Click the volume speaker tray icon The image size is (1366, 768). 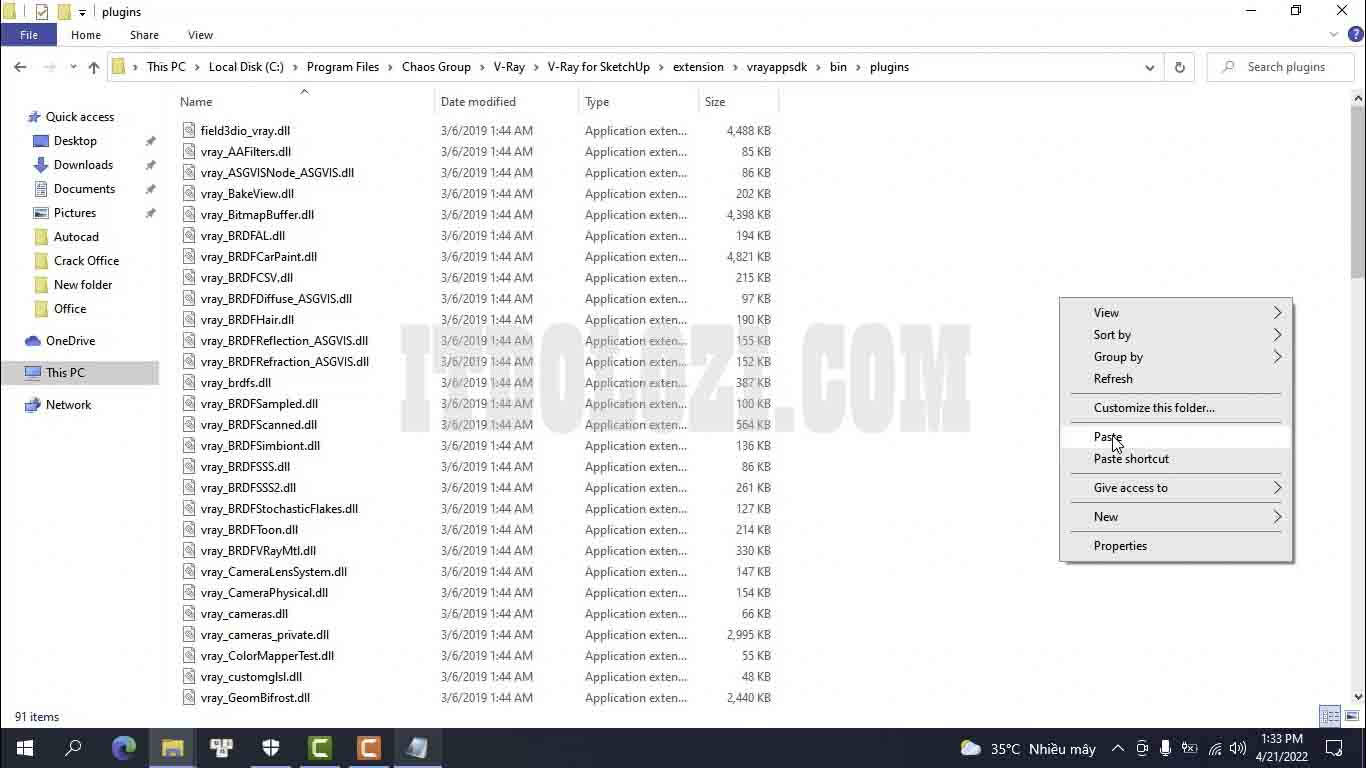[x=1238, y=748]
